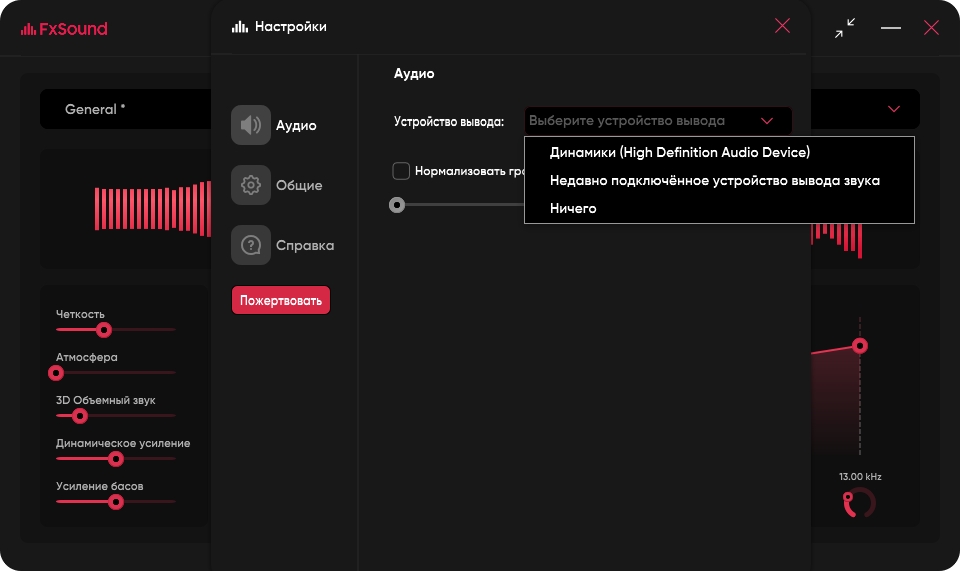
Task: Click the Help question mark icon
Action: coord(251,245)
